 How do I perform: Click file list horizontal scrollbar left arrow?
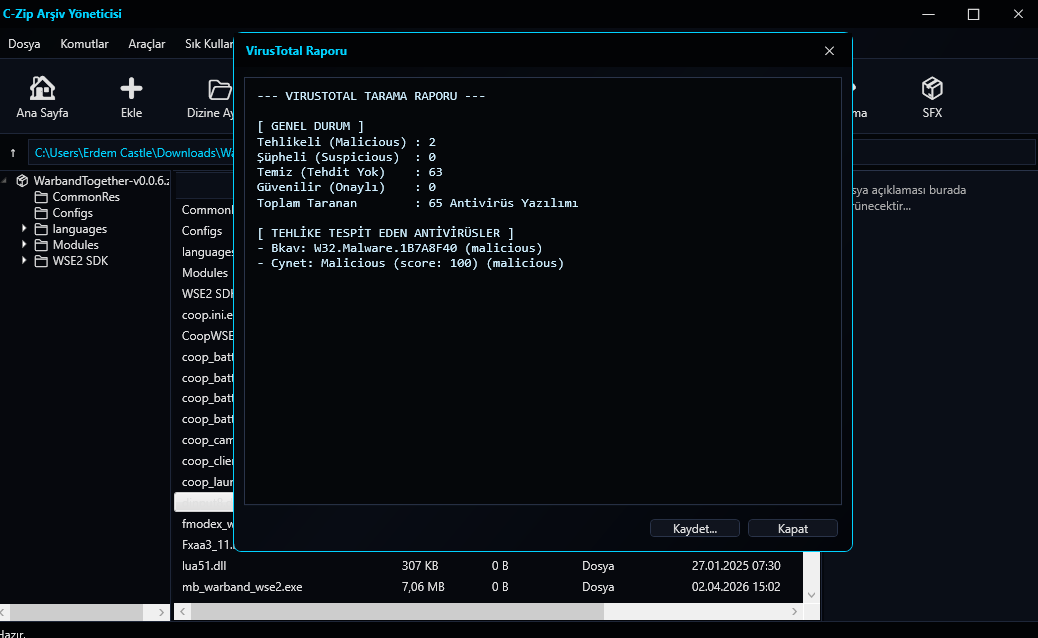183,612
